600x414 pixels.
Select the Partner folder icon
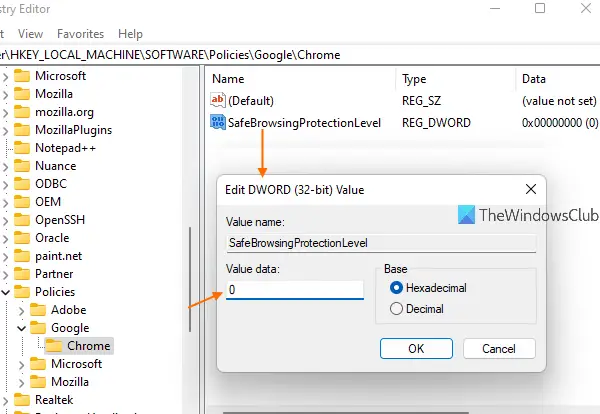tap(22, 274)
